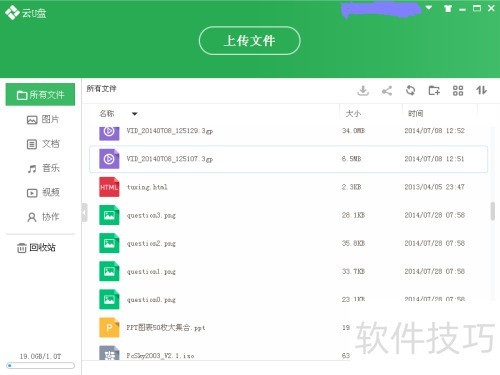The height and width of the screenshot is (375, 500).
Task: Open the 所有文件 category
Action: pos(40,95)
